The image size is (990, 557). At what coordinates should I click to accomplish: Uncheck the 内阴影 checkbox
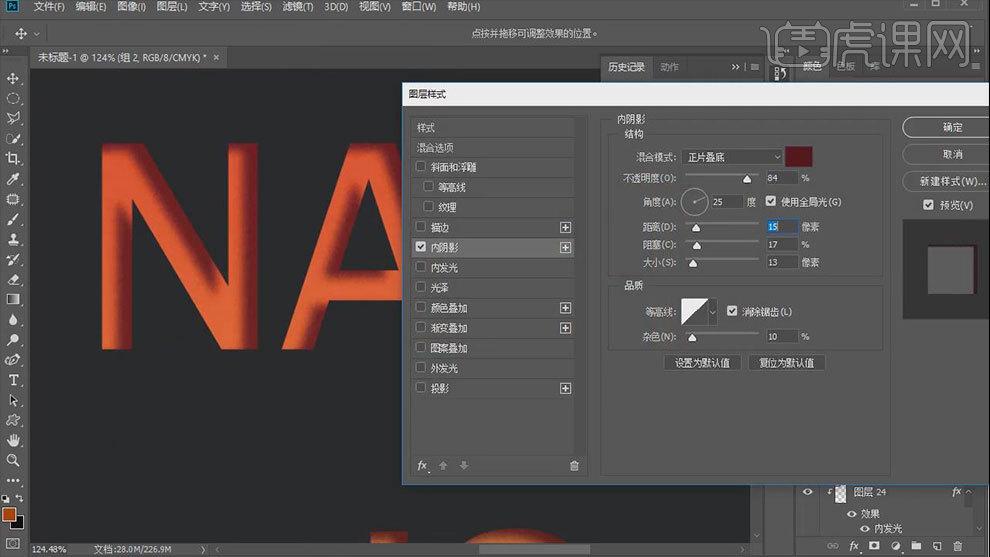[421, 247]
